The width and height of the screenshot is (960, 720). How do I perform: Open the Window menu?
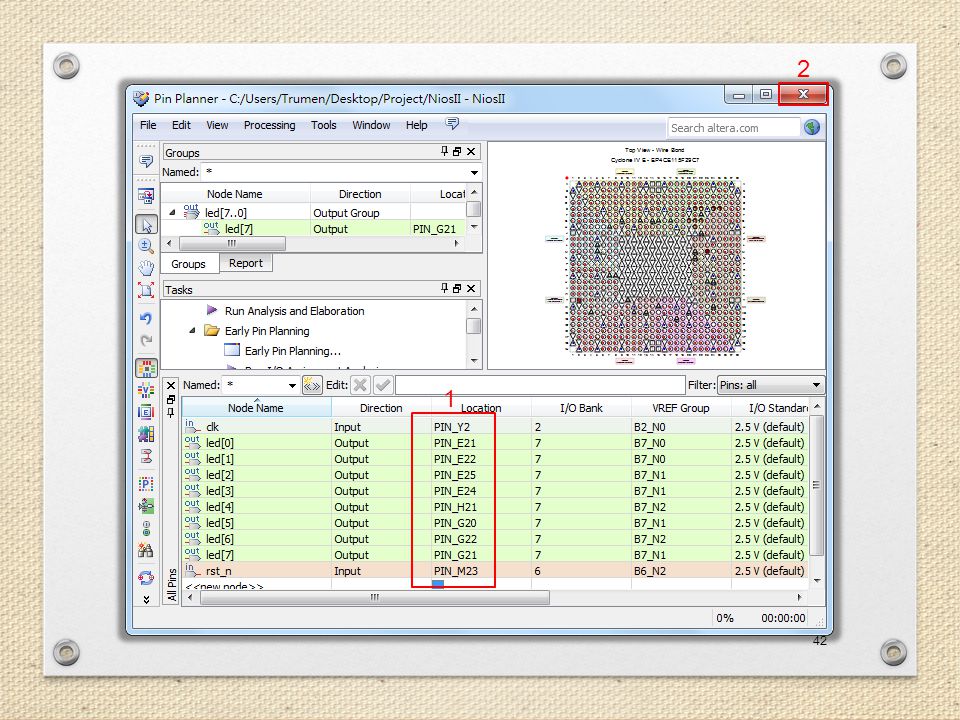[x=371, y=125]
